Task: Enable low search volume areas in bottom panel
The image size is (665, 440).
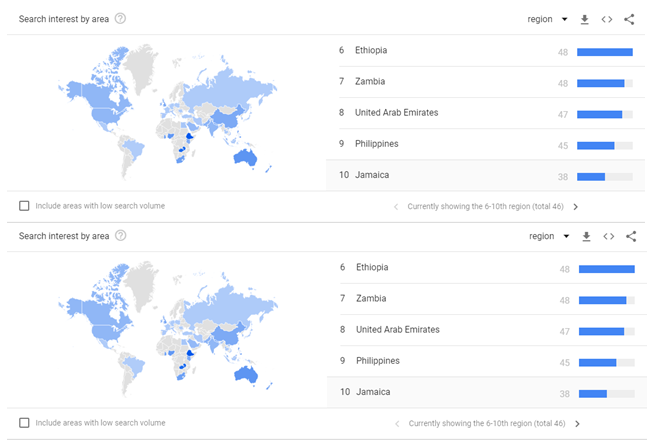Action: click(x=24, y=423)
